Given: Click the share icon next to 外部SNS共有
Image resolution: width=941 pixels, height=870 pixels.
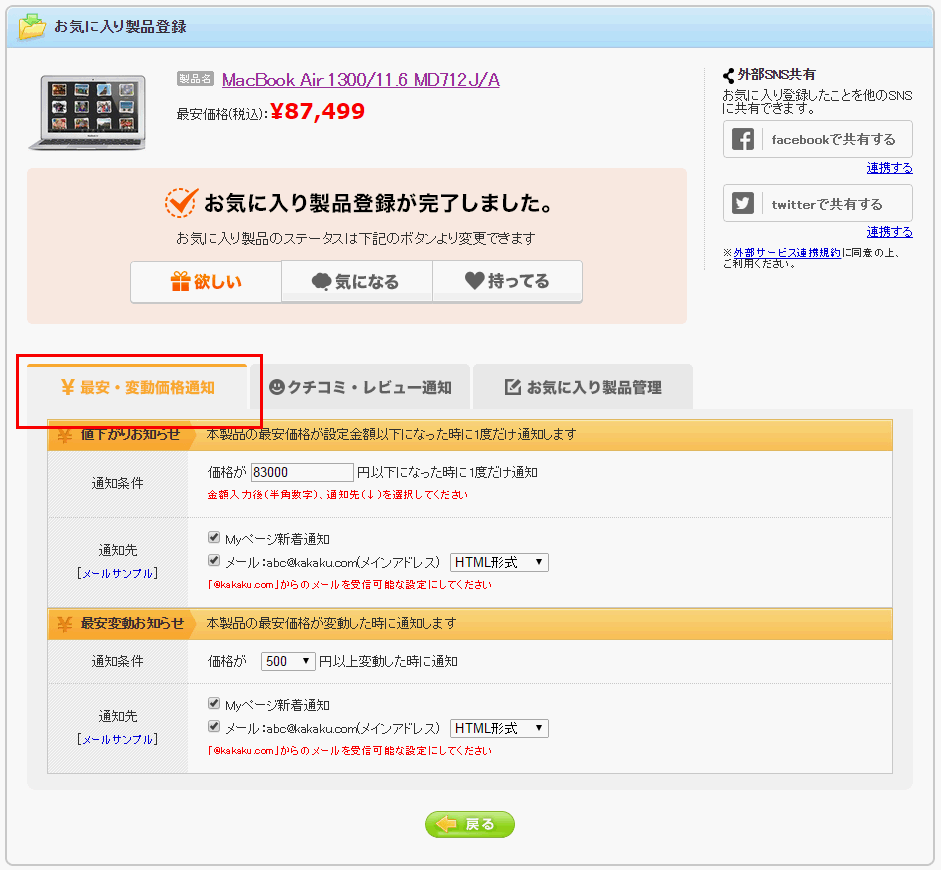Looking at the screenshot, I should (x=729, y=76).
